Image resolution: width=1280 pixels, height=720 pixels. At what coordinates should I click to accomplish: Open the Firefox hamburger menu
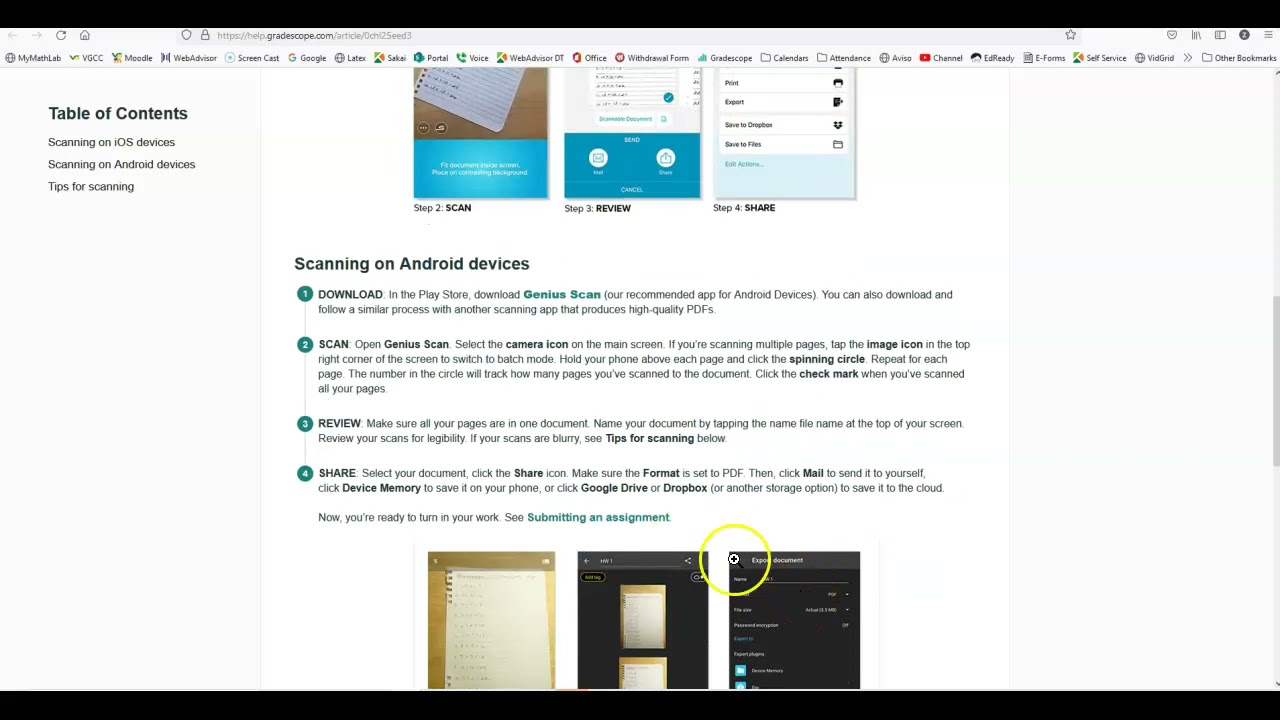pyautogui.click(x=1268, y=35)
